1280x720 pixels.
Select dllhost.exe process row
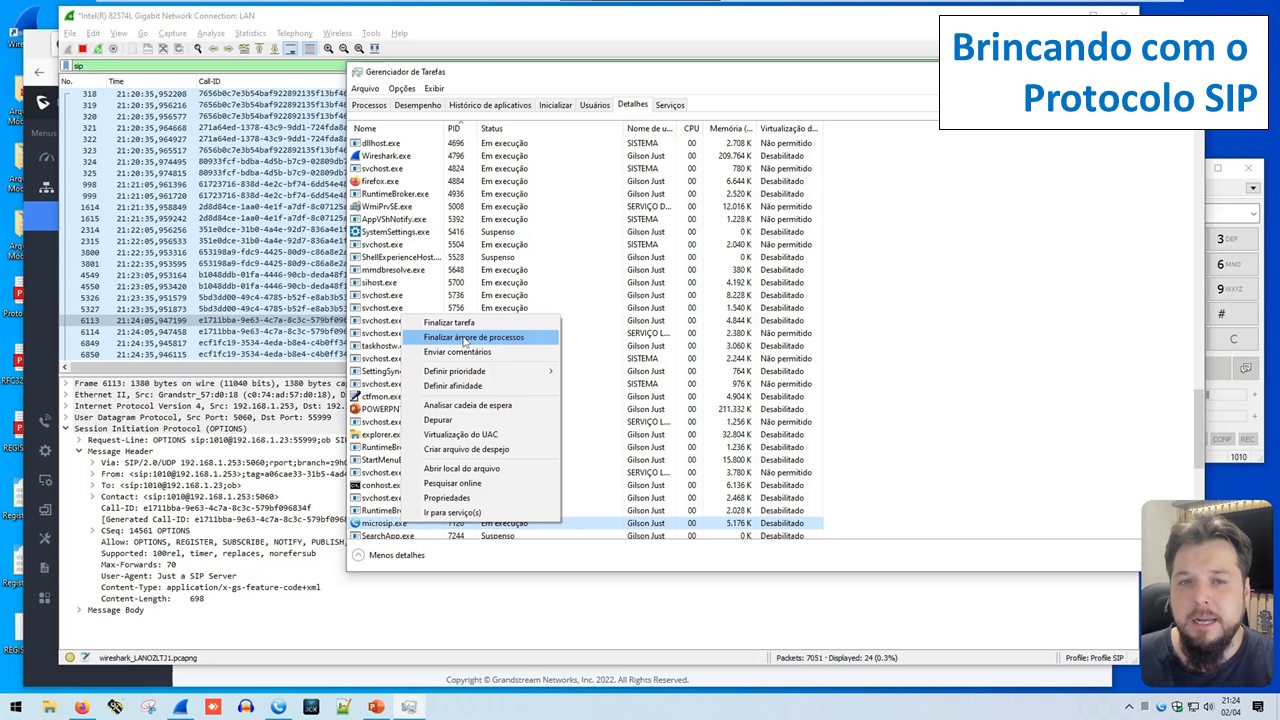[x=585, y=143]
